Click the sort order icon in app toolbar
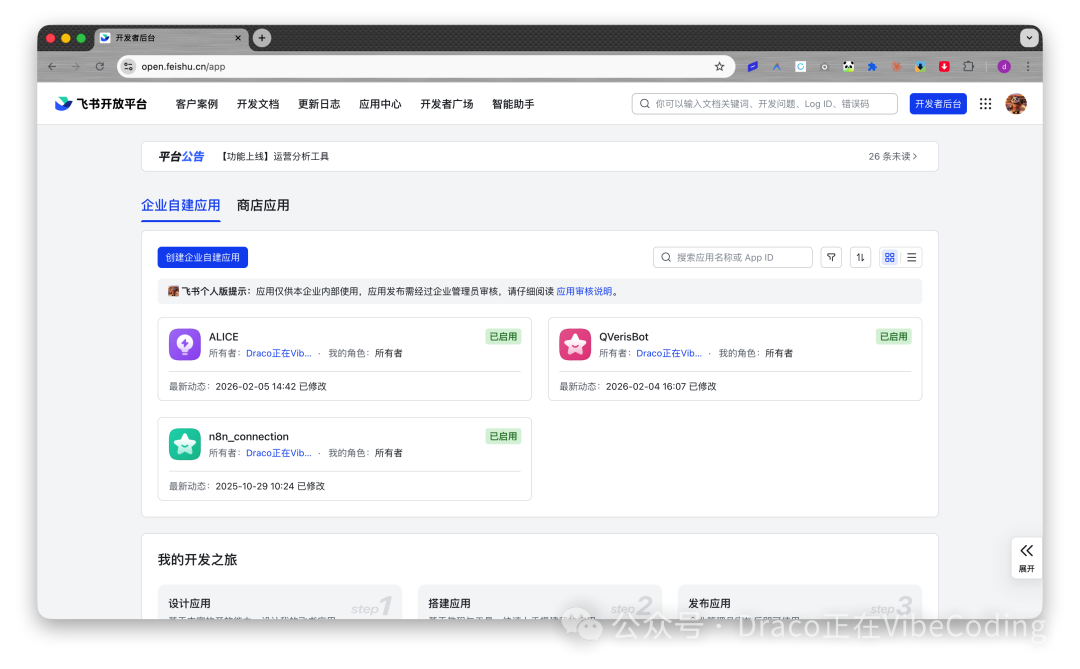This screenshot has width=1080, height=669. click(860, 257)
